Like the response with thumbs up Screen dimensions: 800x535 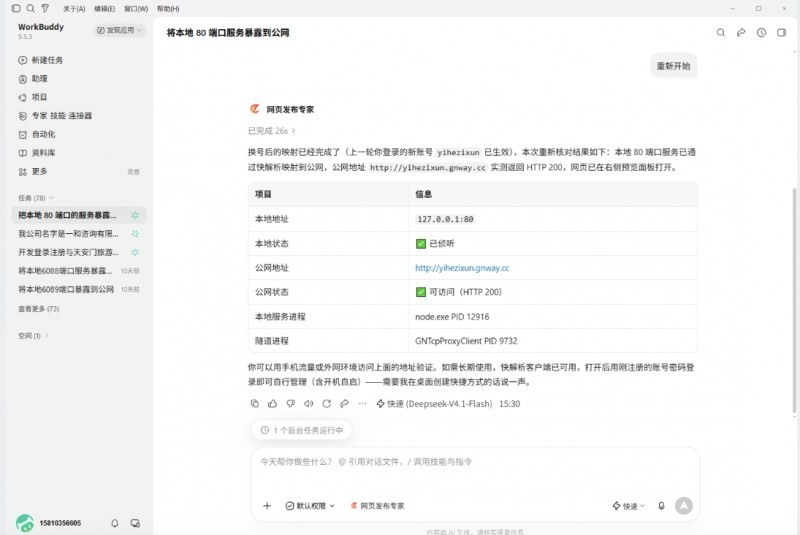coord(272,403)
